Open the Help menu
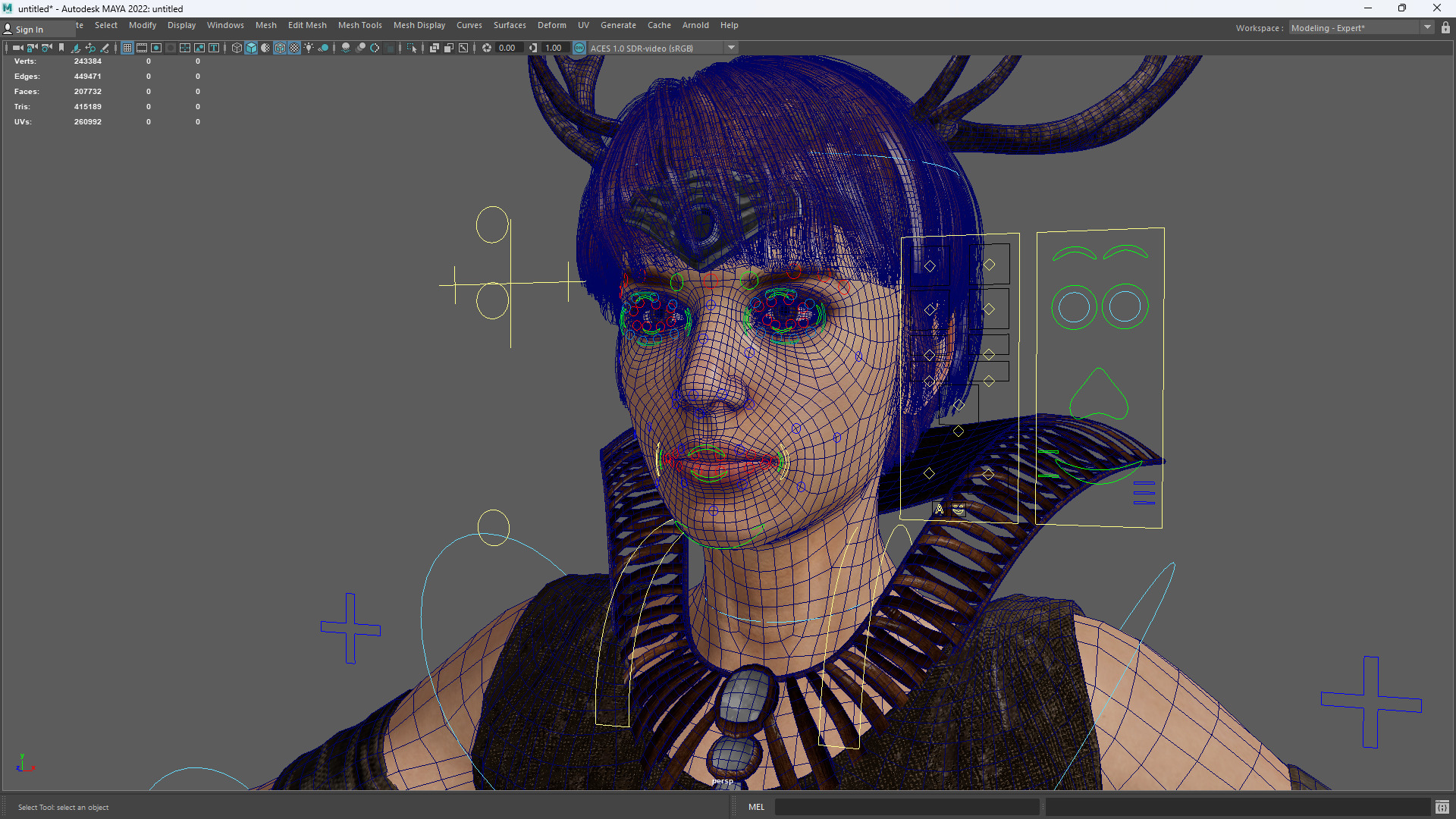 pyautogui.click(x=730, y=25)
